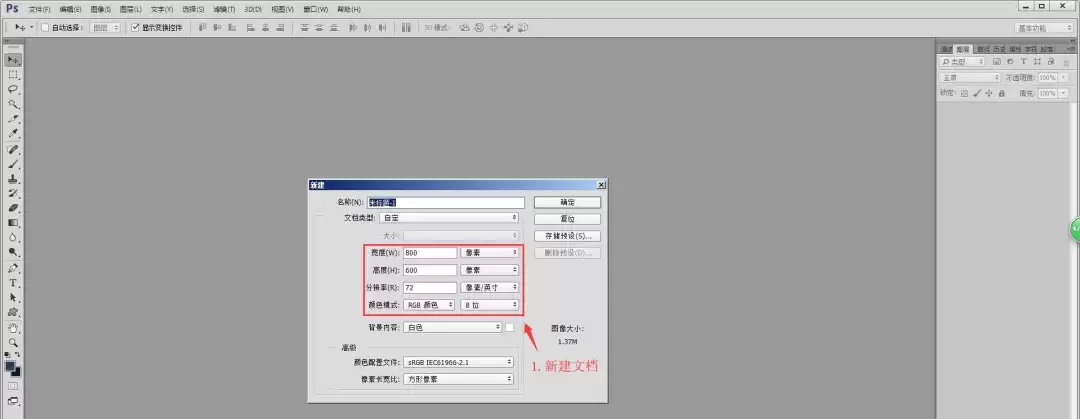Click the background content color swatch

(510, 327)
